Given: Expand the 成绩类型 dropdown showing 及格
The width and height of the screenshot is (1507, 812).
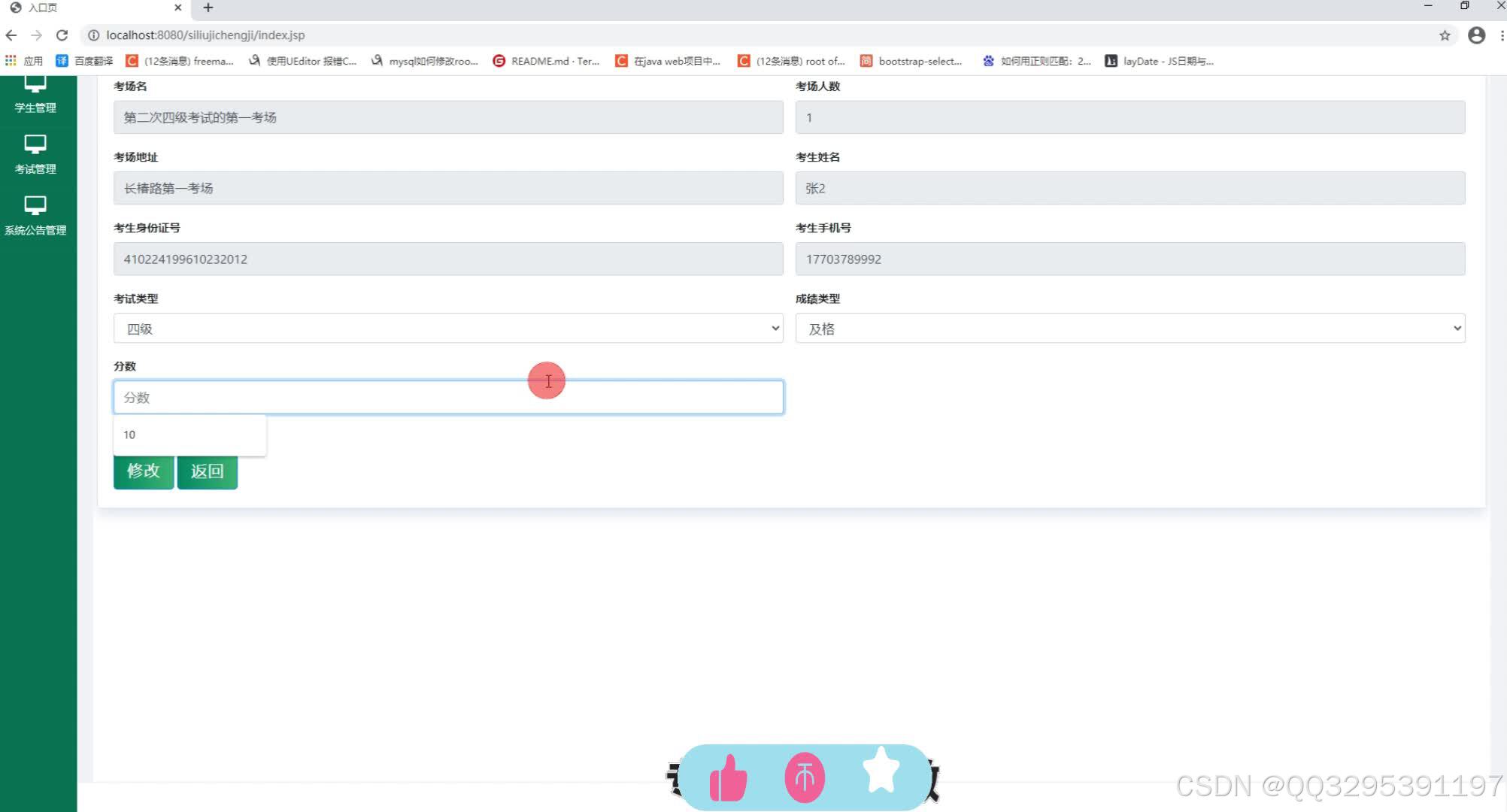Looking at the screenshot, I should pyautogui.click(x=1130, y=329).
